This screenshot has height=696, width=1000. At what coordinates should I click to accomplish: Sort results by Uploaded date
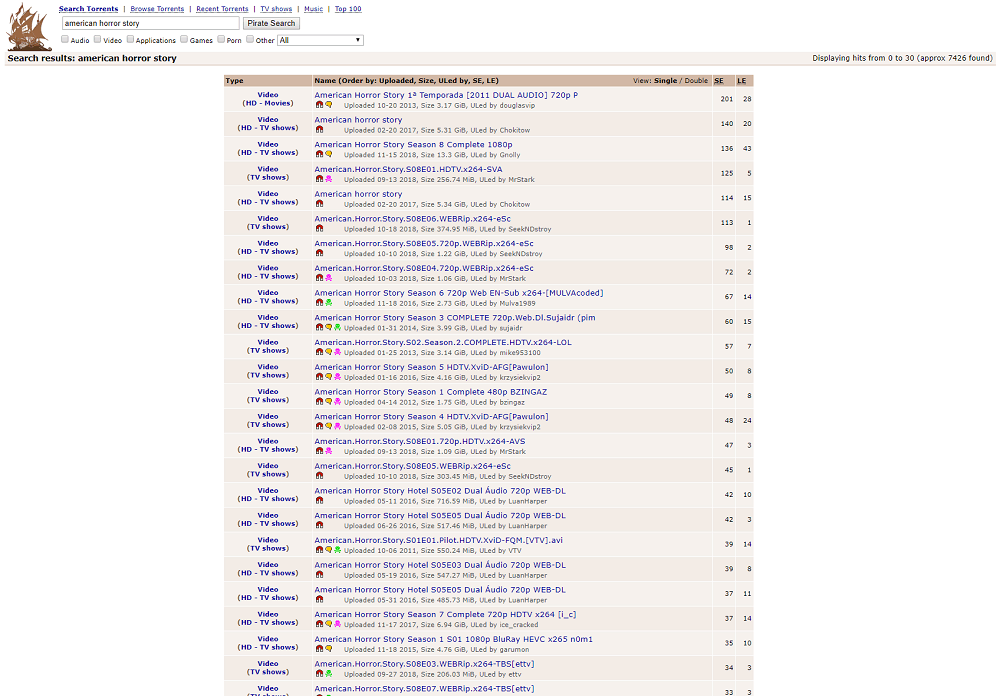(395, 81)
